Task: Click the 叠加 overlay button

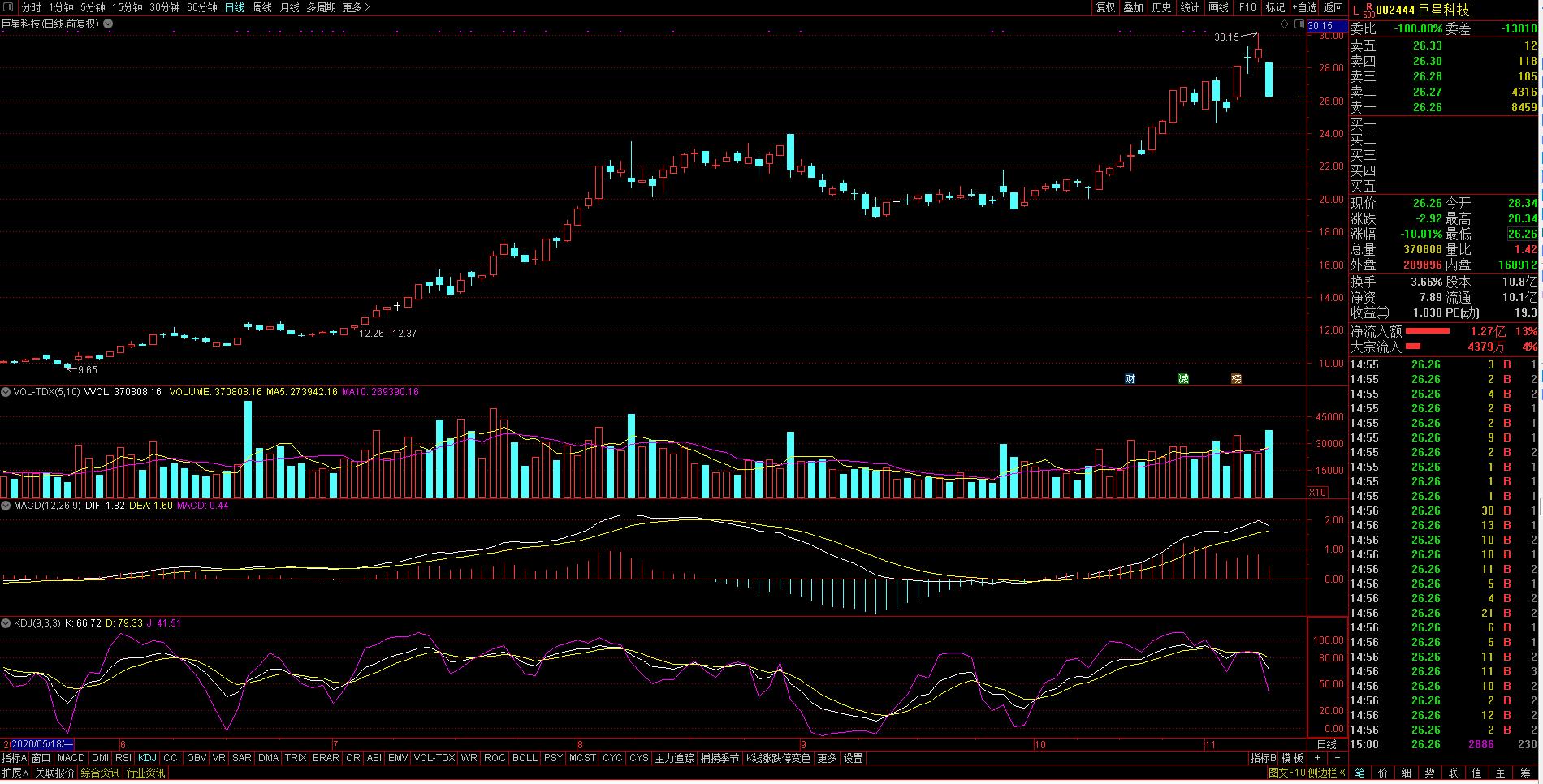Action: (x=1133, y=7)
